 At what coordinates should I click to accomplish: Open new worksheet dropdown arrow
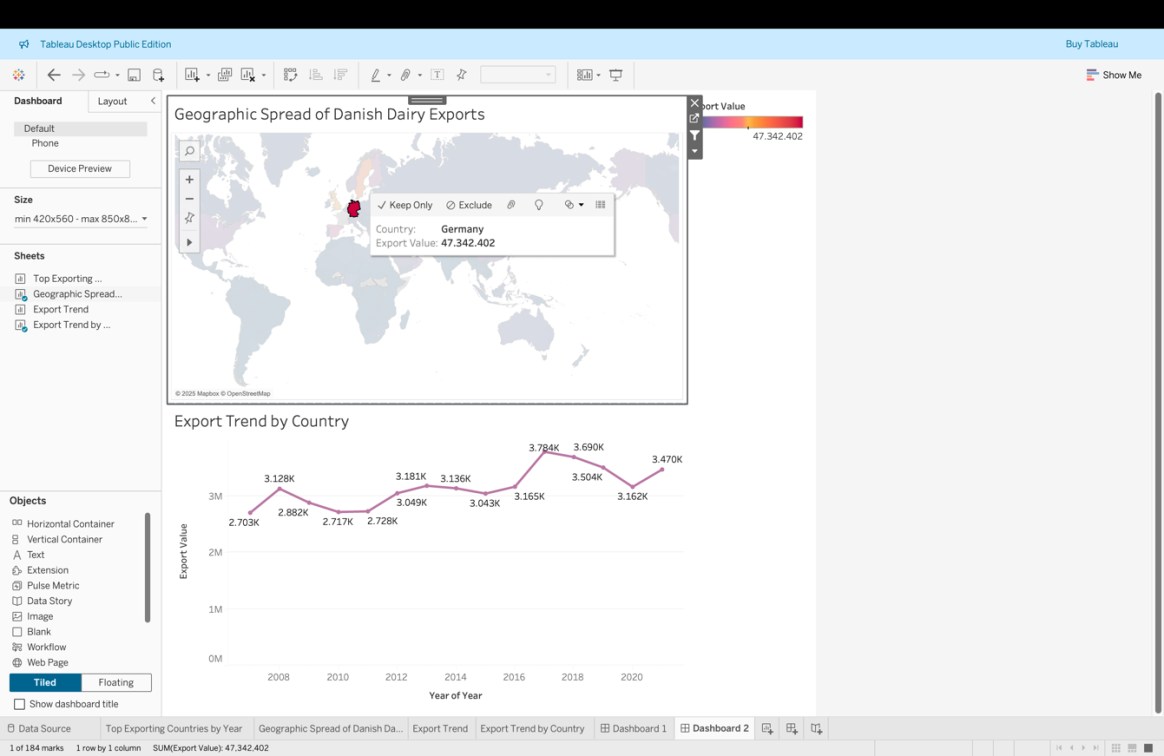coord(208,76)
